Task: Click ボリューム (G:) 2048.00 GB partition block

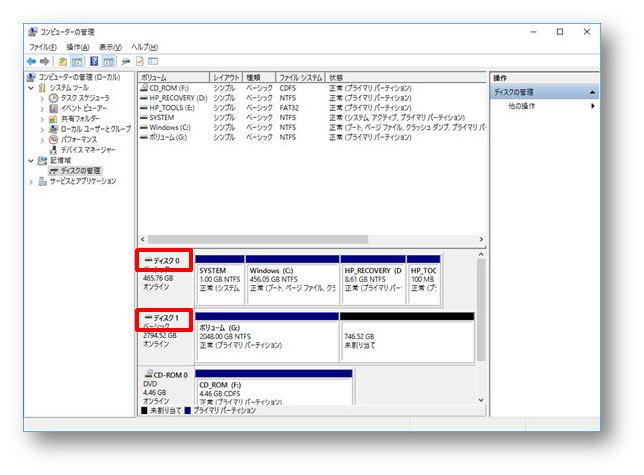Action: click(267, 337)
